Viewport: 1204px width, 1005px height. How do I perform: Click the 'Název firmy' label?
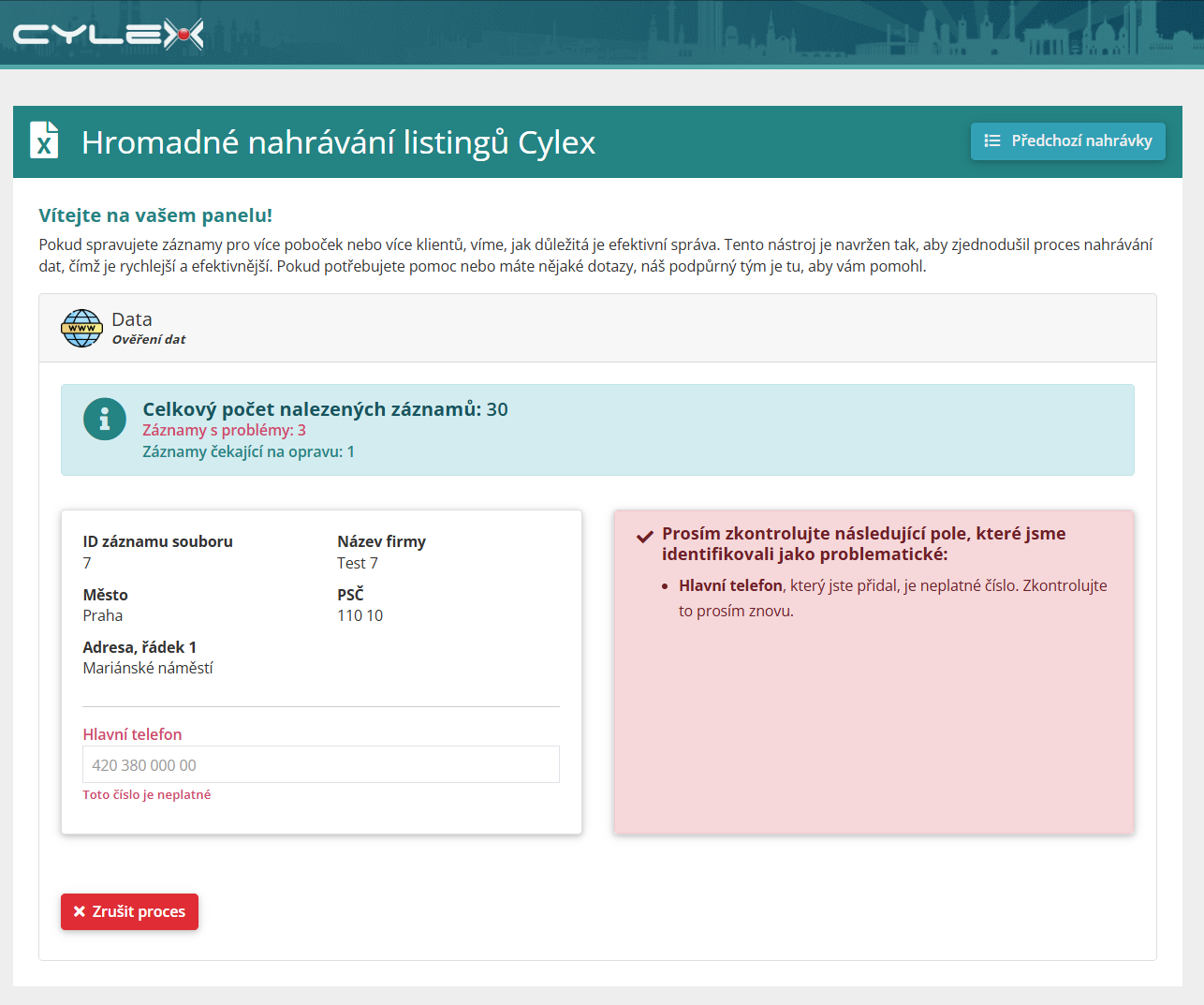(381, 541)
